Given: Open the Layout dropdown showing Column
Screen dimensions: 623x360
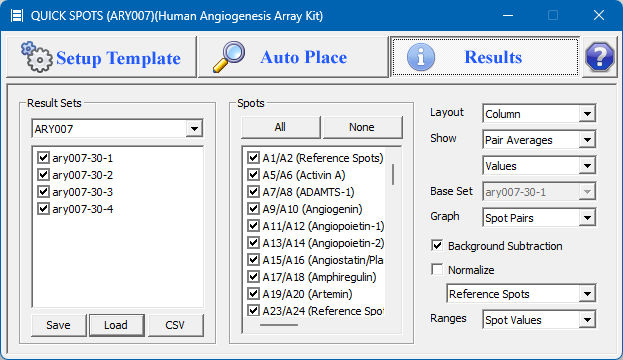Looking at the screenshot, I should tap(539, 114).
